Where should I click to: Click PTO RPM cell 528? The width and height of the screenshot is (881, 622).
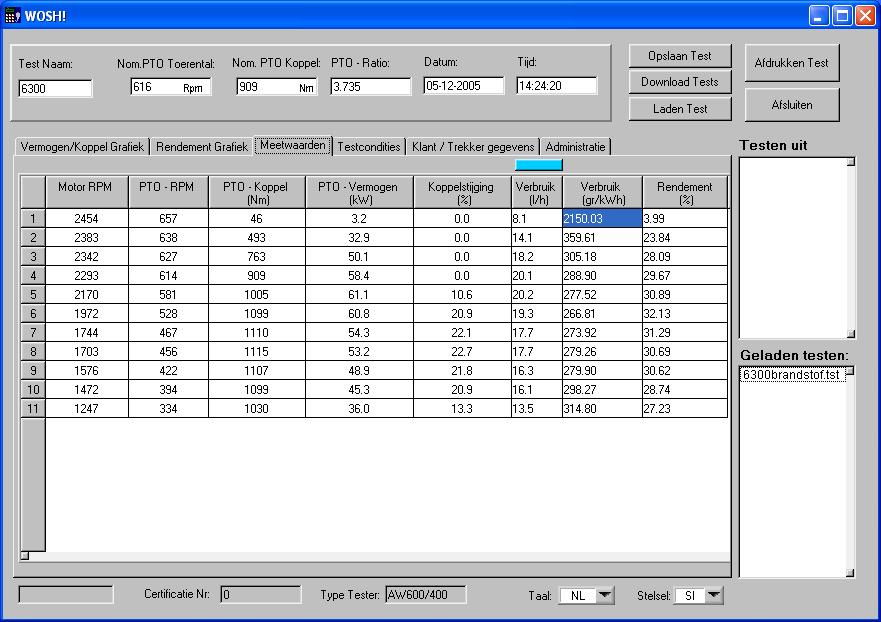coord(169,314)
